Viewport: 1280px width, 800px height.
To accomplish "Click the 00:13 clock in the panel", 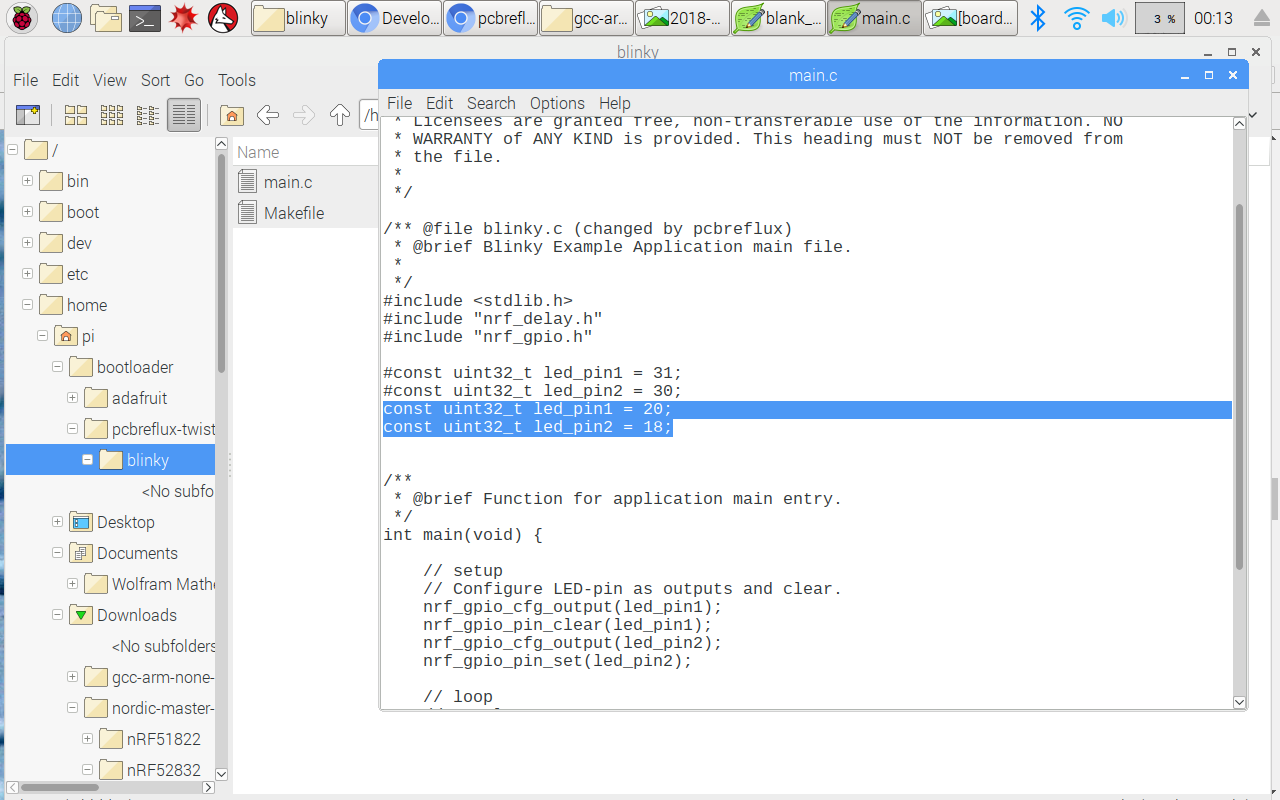I will click(1213, 18).
